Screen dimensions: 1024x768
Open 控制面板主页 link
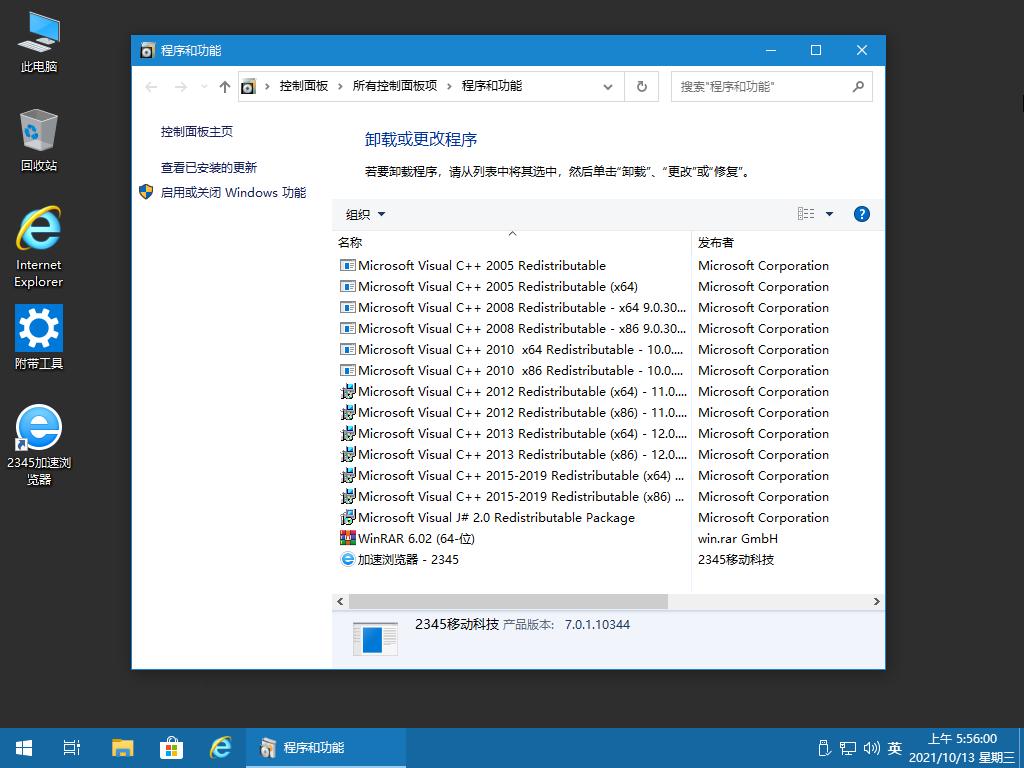[x=197, y=131]
